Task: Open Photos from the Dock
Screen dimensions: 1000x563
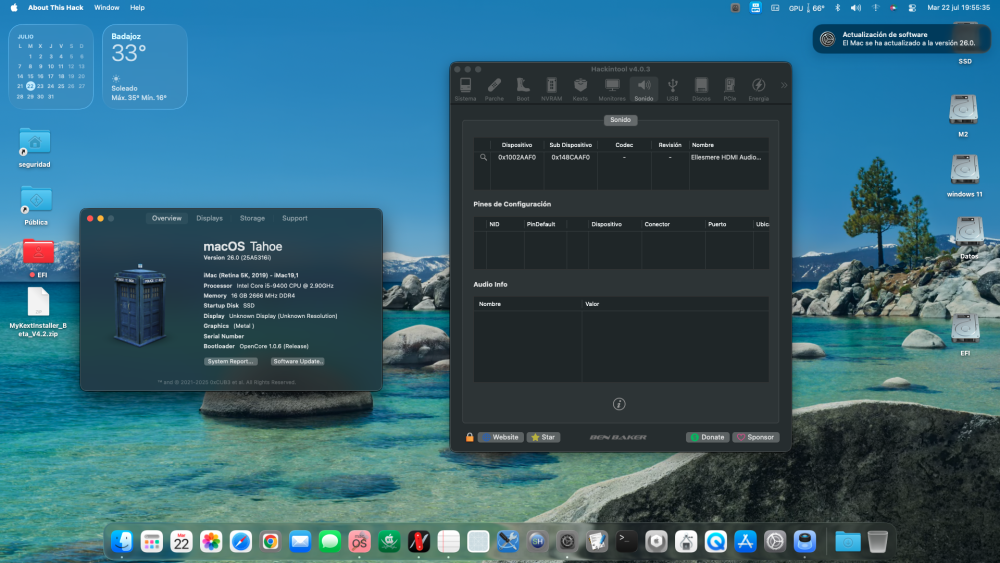Action: pos(211,541)
